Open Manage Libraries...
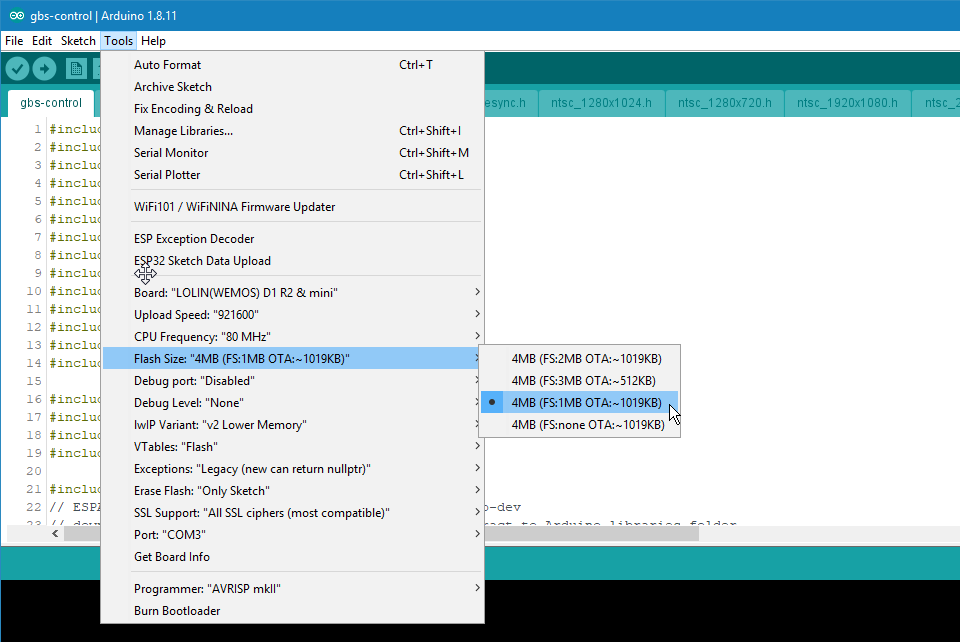 (293, 131)
